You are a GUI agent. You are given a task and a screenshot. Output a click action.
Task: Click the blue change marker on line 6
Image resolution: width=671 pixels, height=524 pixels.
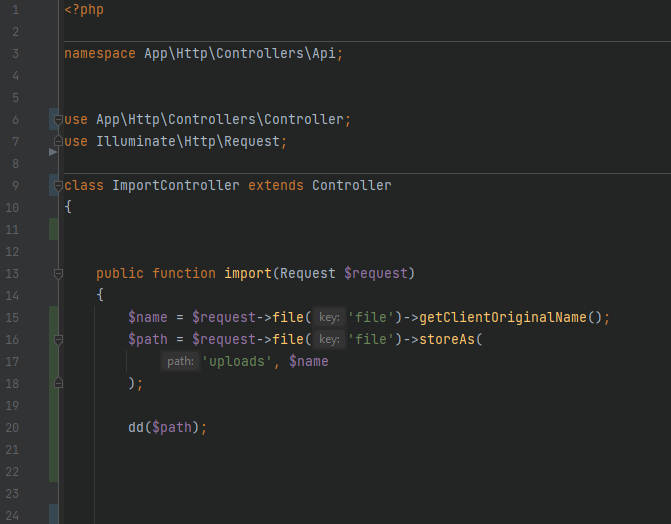coord(53,120)
